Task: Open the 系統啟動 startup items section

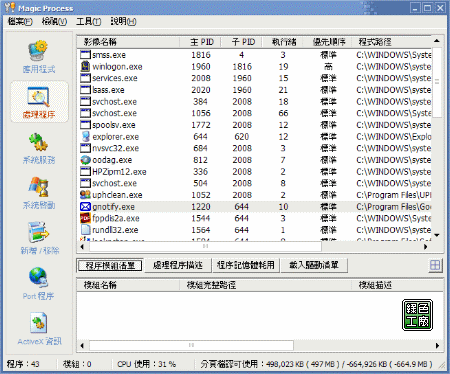Action: (39, 193)
